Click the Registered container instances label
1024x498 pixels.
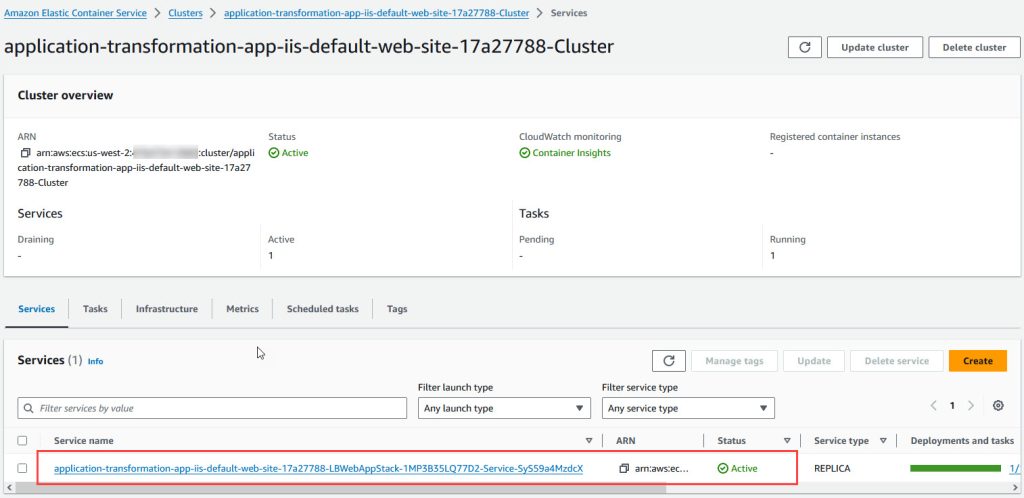click(835, 137)
